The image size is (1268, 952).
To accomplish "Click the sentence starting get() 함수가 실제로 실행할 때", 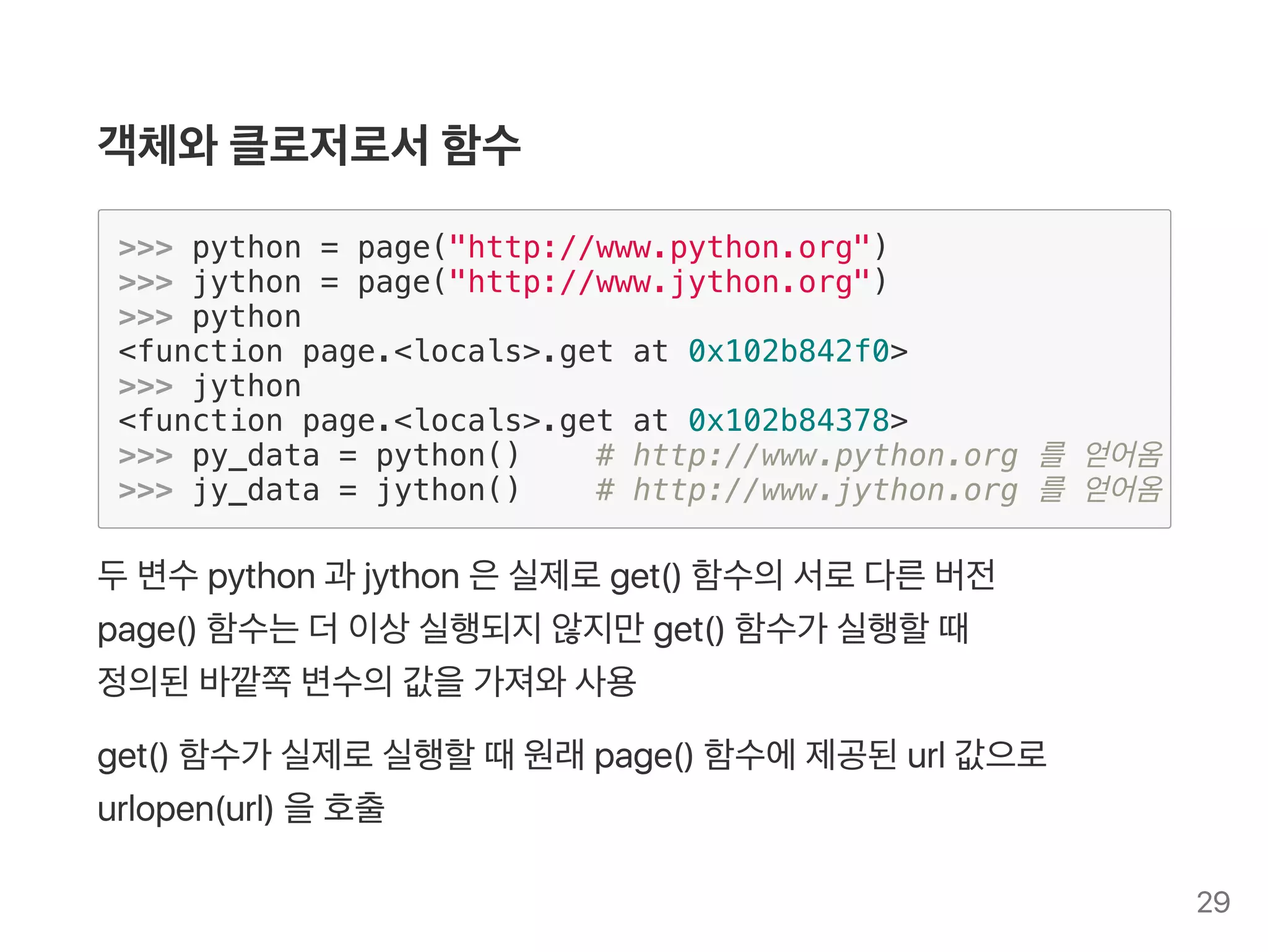I will point(571,755).
